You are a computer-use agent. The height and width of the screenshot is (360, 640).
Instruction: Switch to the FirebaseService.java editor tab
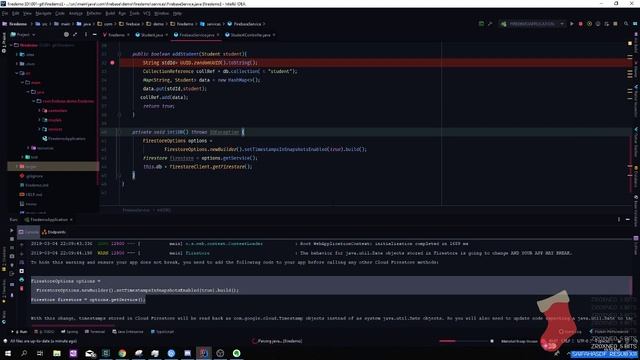click(x=197, y=35)
